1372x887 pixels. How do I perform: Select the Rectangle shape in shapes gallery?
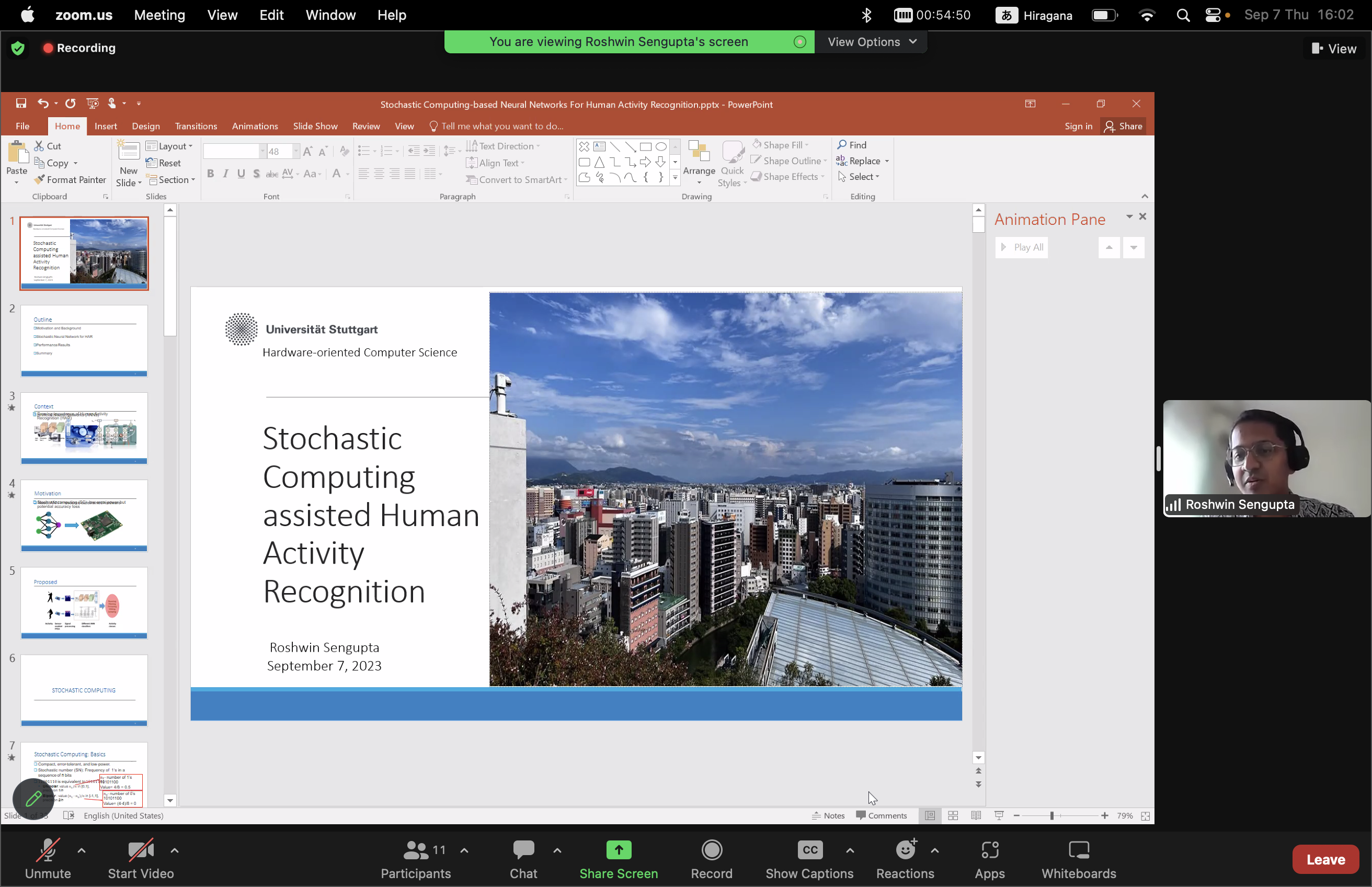645,146
